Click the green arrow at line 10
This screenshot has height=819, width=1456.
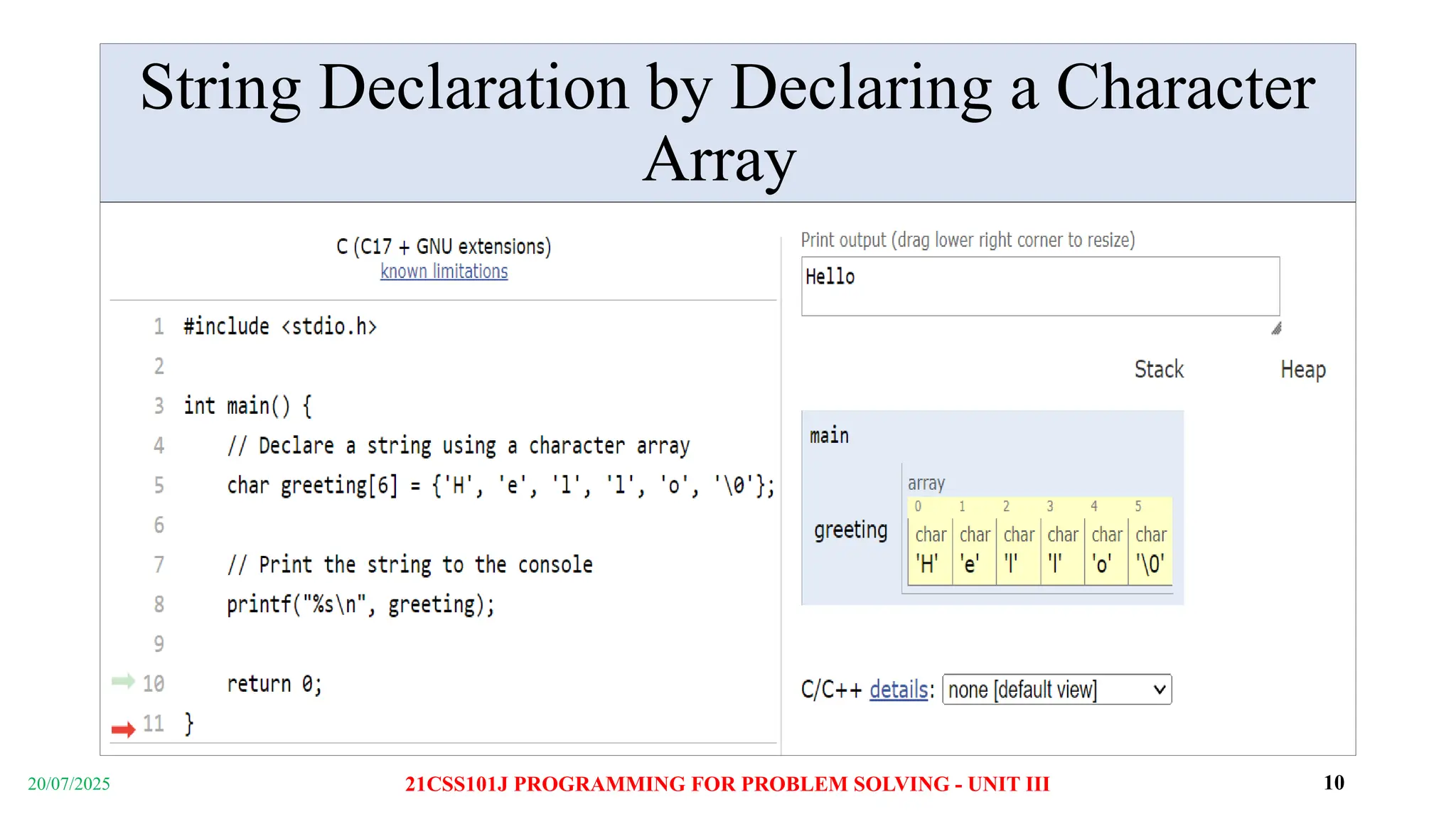coord(123,681)
